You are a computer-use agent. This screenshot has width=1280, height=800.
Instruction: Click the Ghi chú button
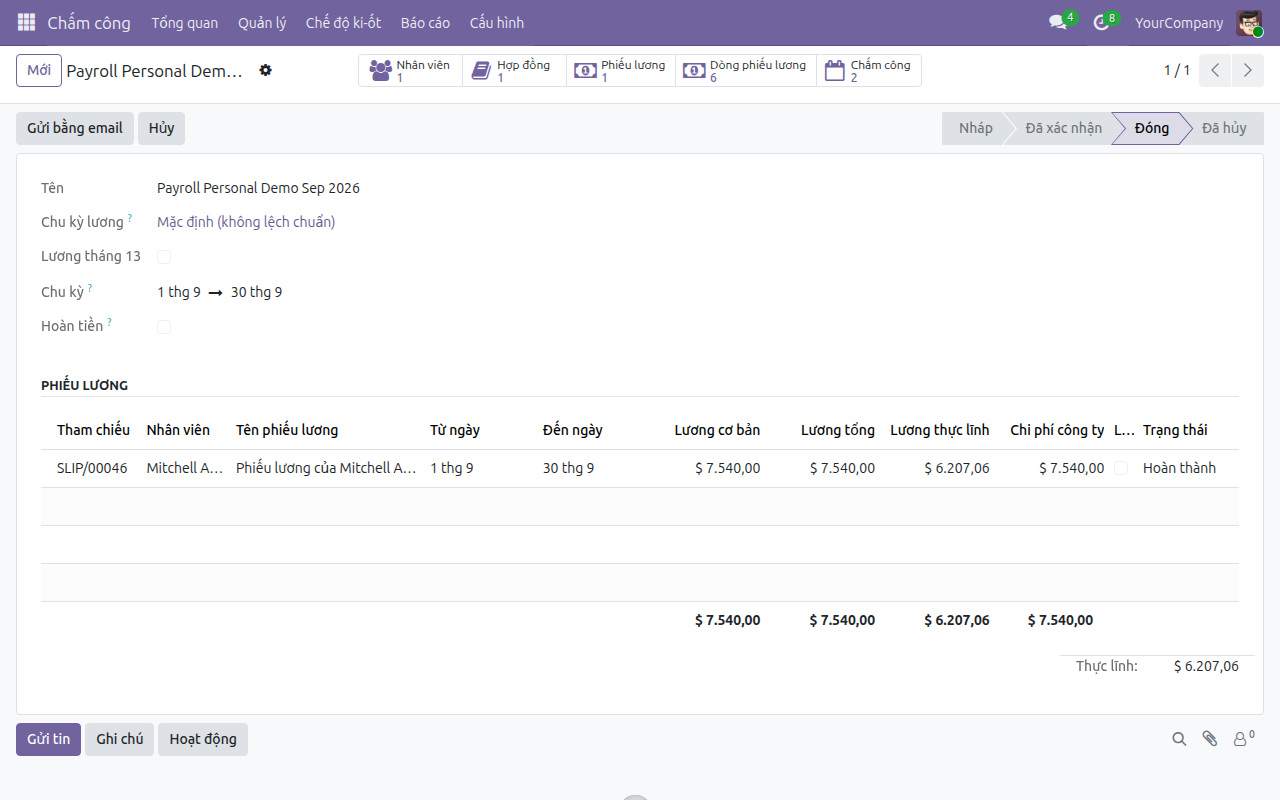[x=119, y=739]
